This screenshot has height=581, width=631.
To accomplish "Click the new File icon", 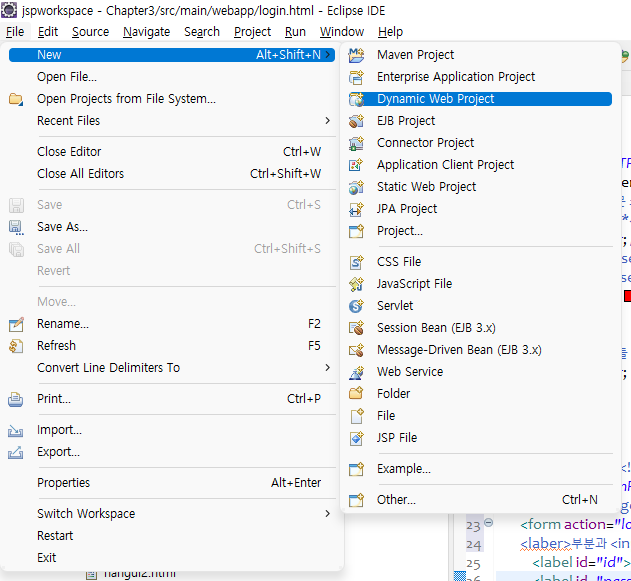I will (x=357, y=416).
